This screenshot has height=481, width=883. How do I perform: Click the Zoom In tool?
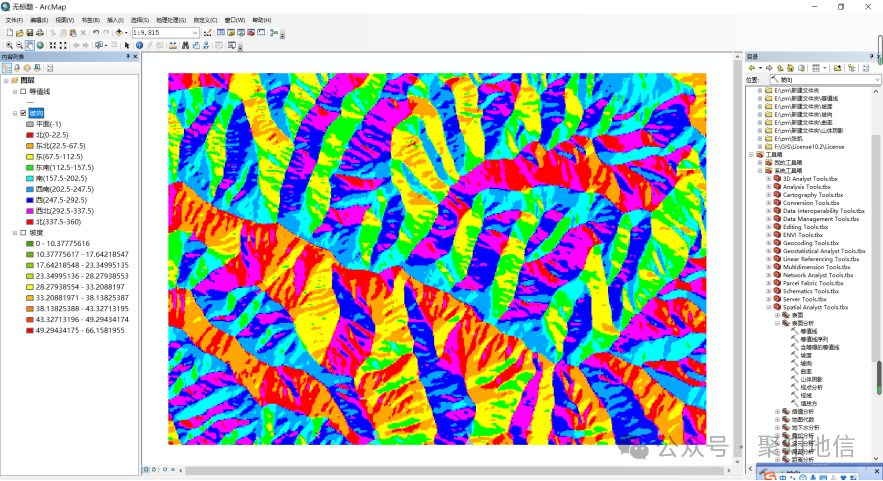click(x=8, y=45)
